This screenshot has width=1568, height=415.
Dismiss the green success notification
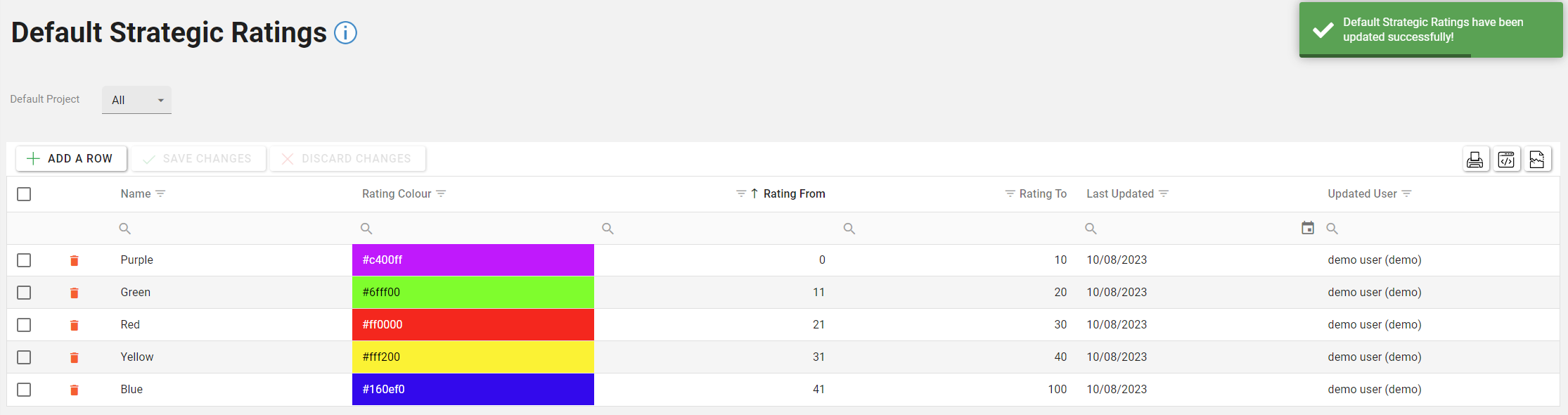(x=1430, y=30)
